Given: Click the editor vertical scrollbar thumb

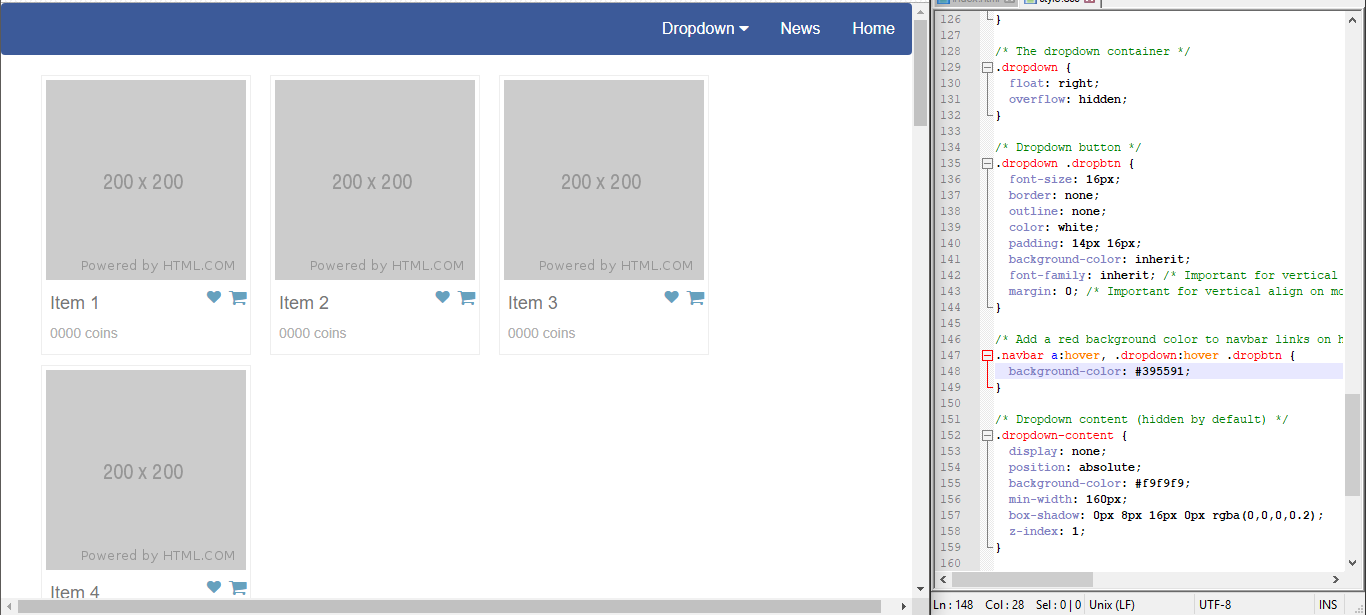Looking at the screenshot, I should pos(1352,444).
